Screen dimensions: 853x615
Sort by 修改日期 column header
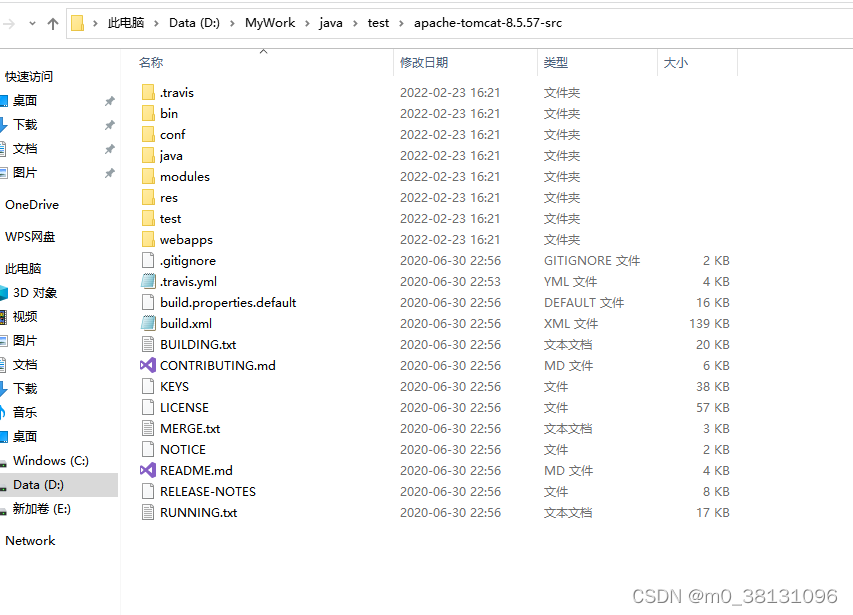coord(424,63)
